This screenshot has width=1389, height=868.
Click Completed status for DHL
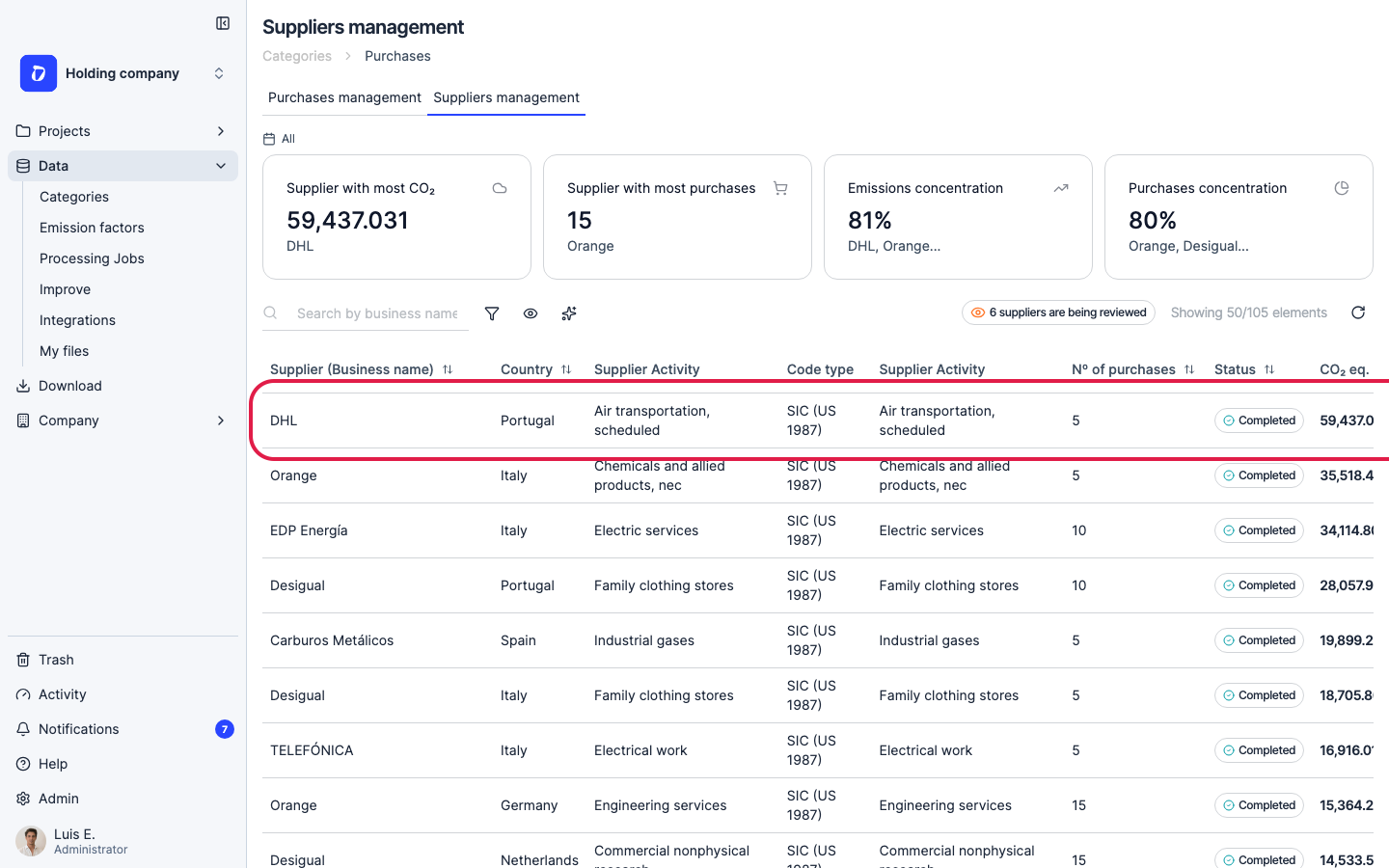1259,420
